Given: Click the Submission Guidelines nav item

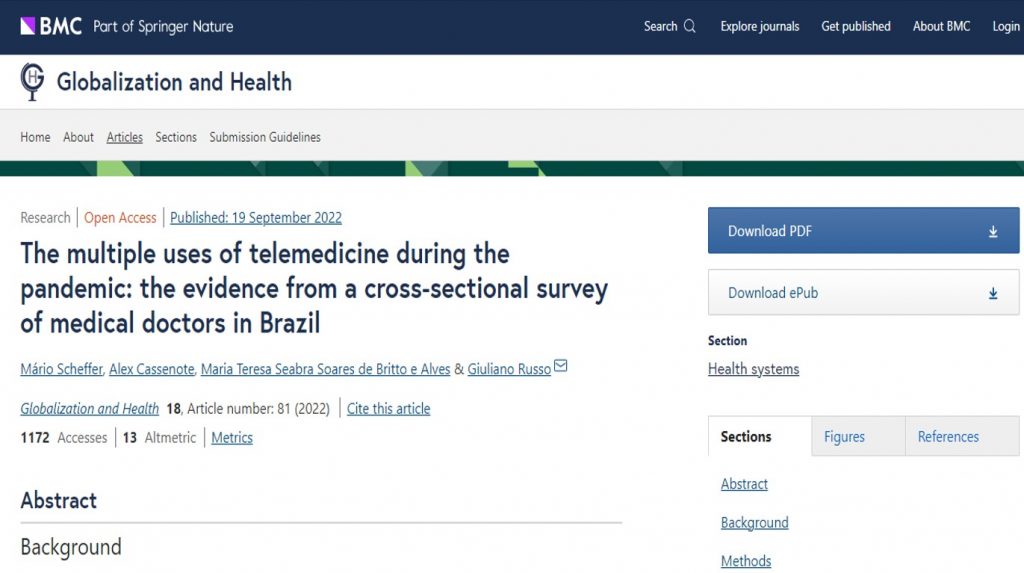Looking at the screenshot, I should click(x=265, y=137).
